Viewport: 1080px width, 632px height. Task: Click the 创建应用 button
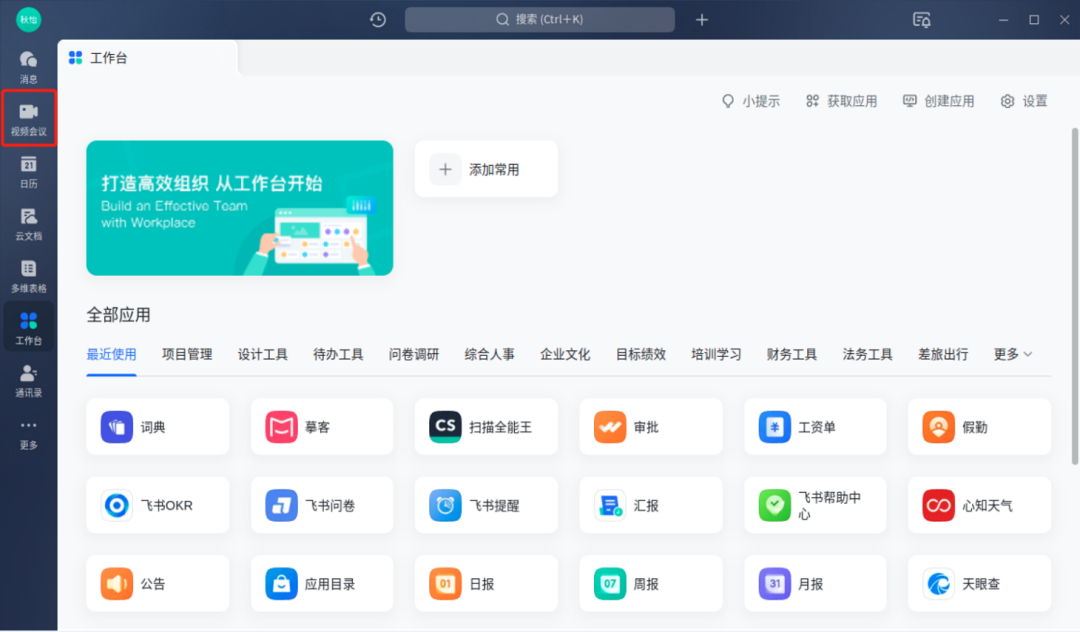(x=938, y=101)
